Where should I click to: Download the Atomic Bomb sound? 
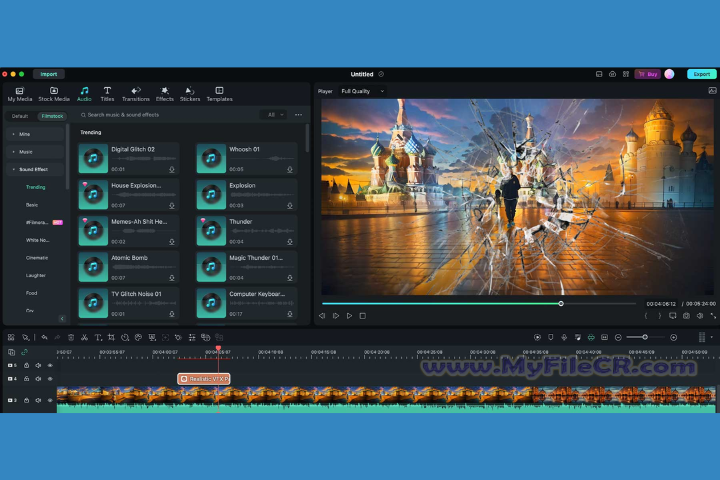pos(172,278)
